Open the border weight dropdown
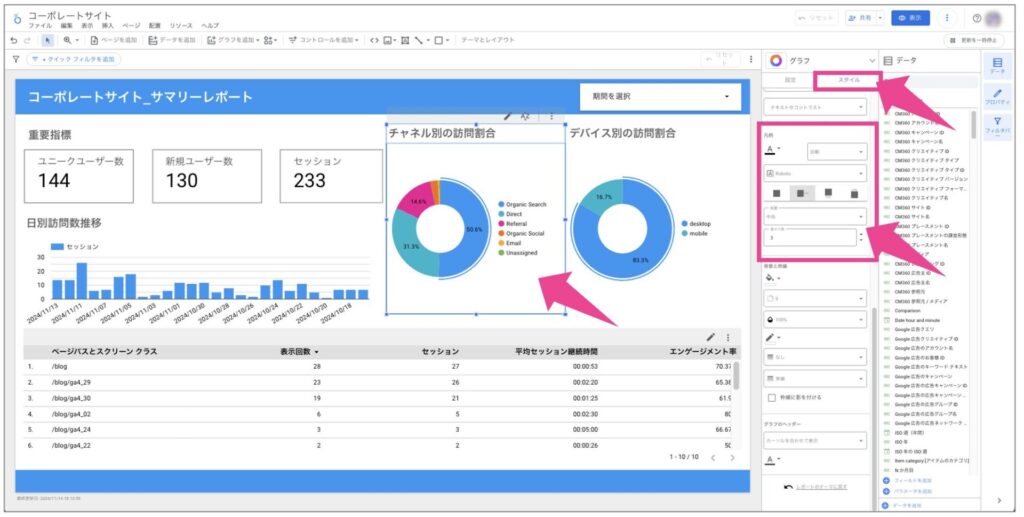Image resolution: width=1024 pixels, height=517 pixels. [x=815, y=357]
